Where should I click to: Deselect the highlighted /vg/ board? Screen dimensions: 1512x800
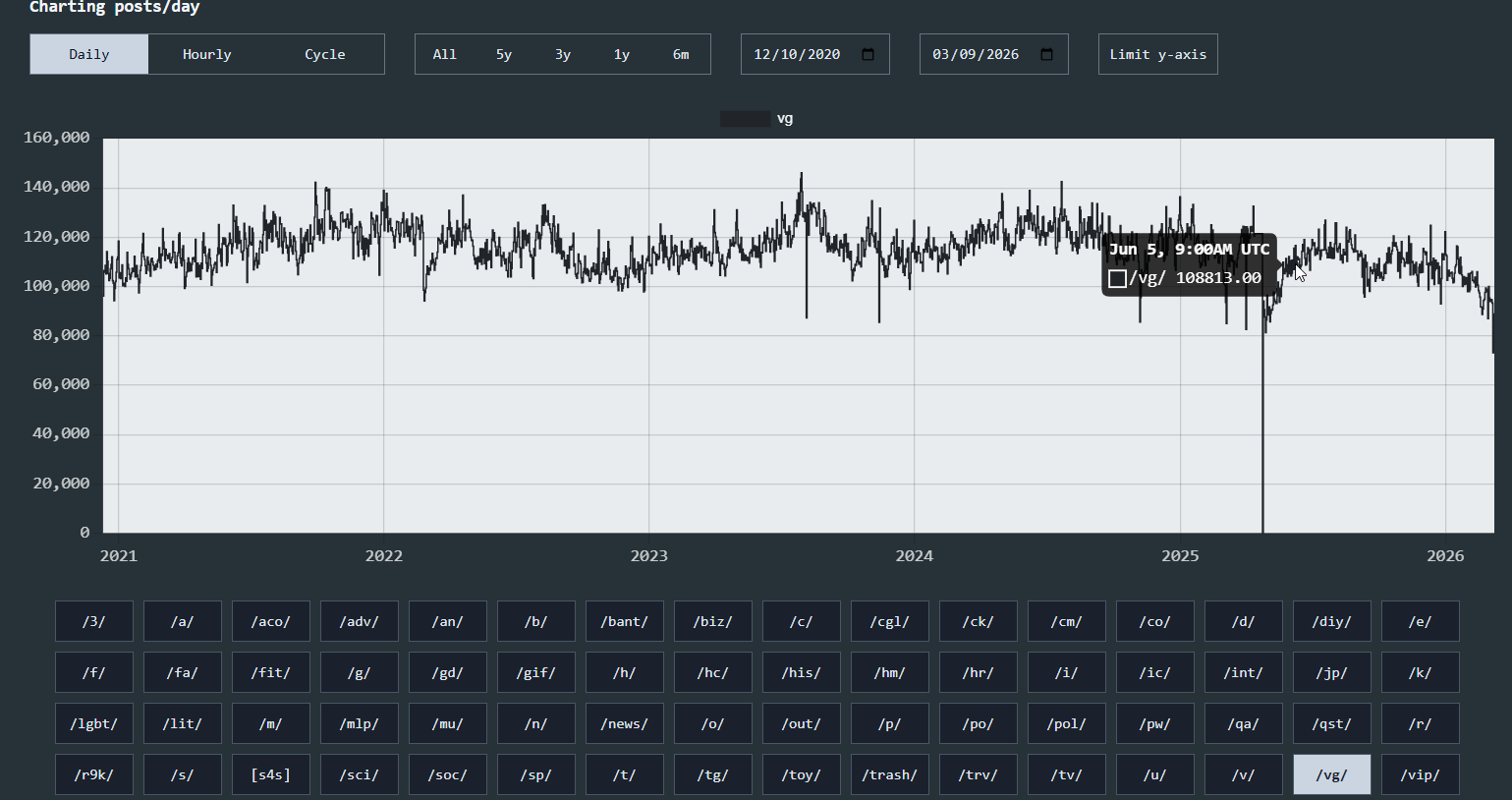point(1332,774)
